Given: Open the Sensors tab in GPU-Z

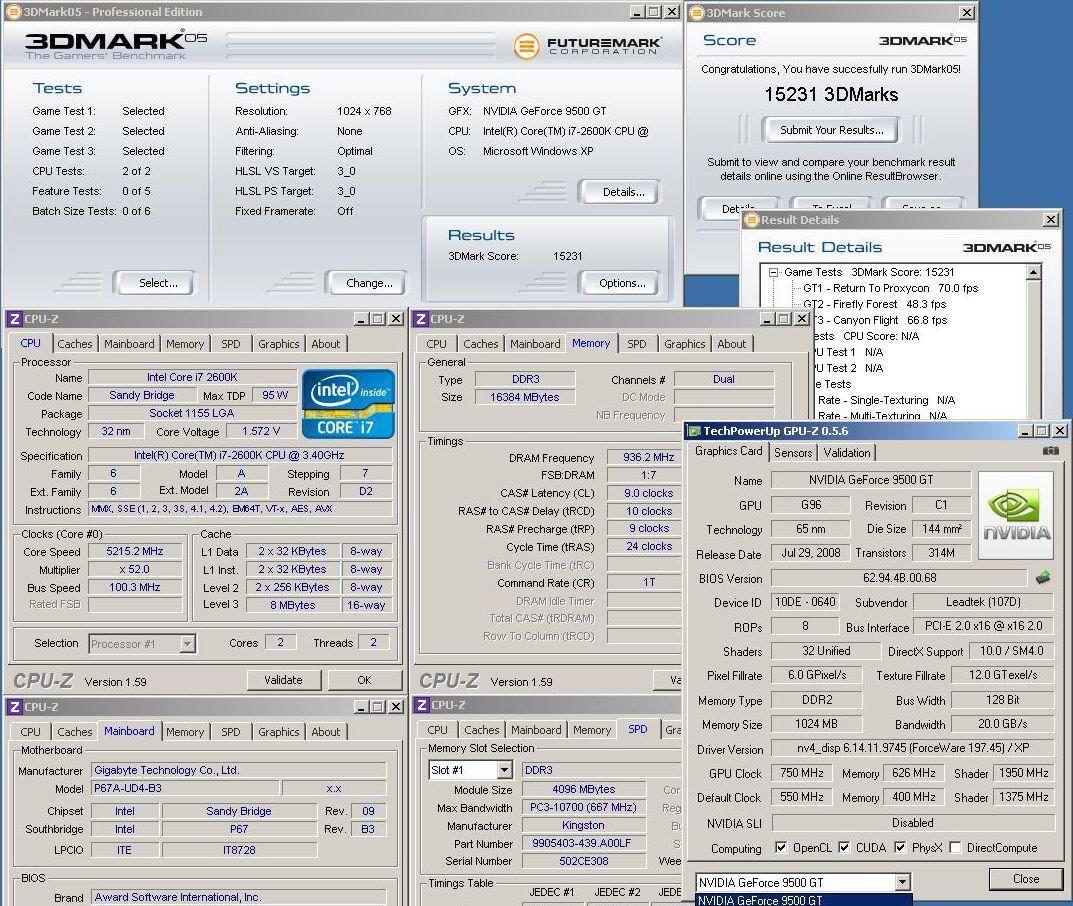Looking at the screenshot, I should pyautogui.click(x=793, y=452).
